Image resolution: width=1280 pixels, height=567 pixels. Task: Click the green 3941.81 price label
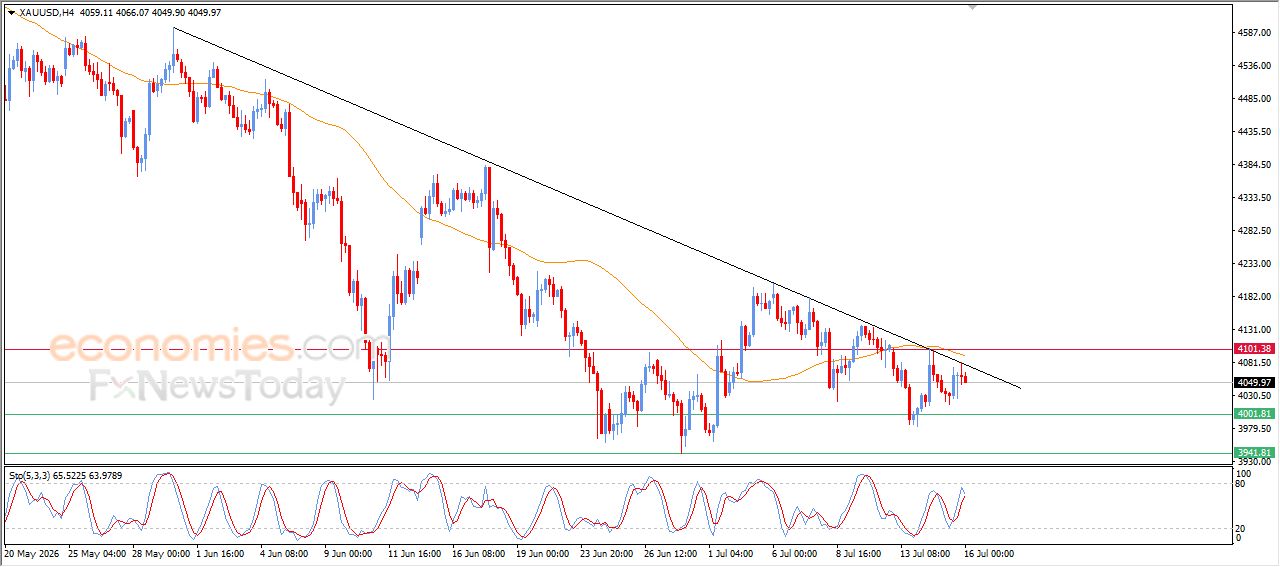coord(1254,453)
